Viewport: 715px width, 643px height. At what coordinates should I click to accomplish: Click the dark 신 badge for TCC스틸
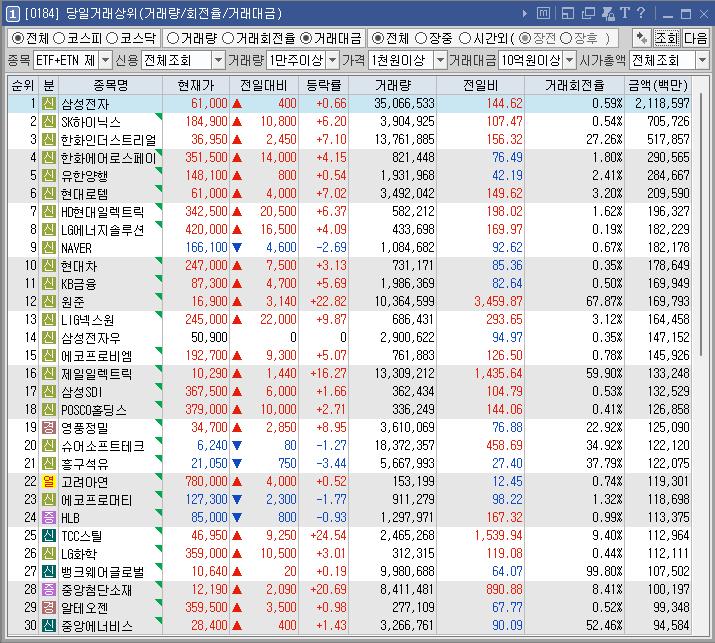click(x=49, y=535)
